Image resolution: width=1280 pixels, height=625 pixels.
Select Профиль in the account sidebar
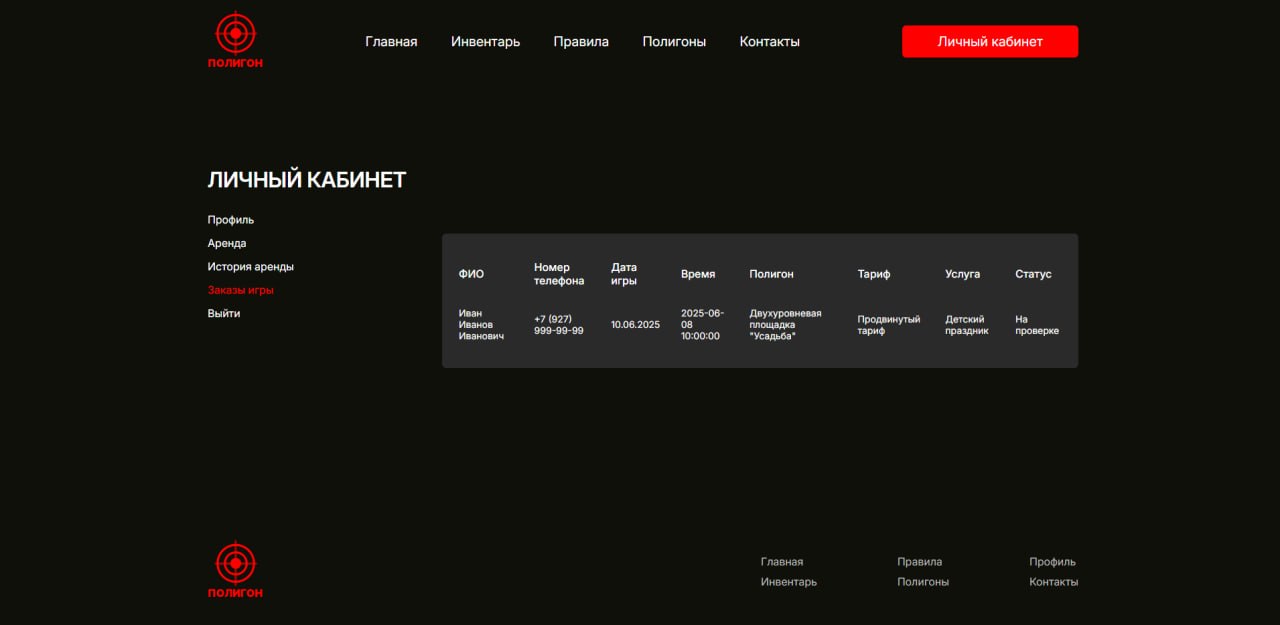pyautogui.click(x=231, y=220)
